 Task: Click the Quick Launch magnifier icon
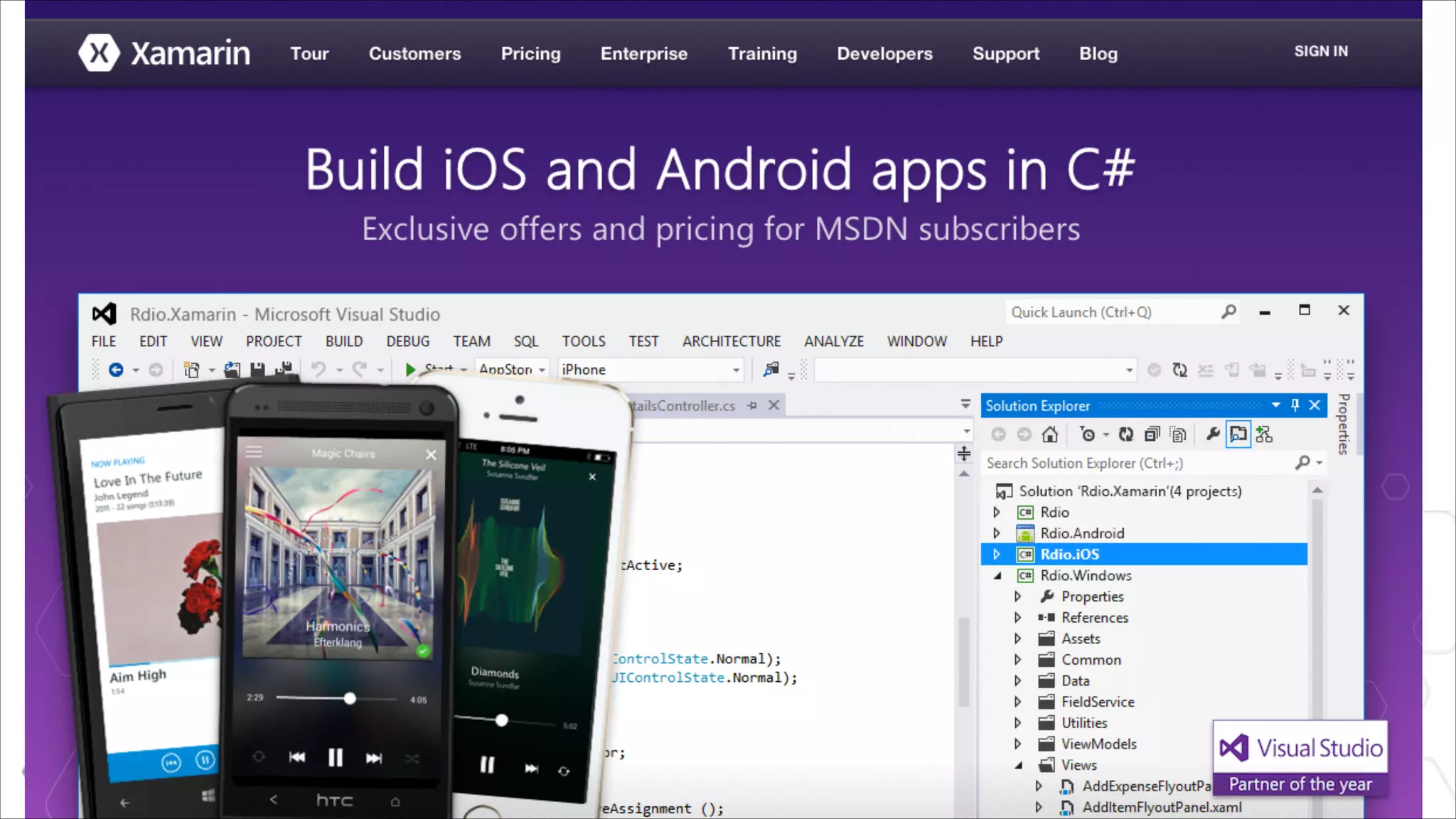[1228, 312]
